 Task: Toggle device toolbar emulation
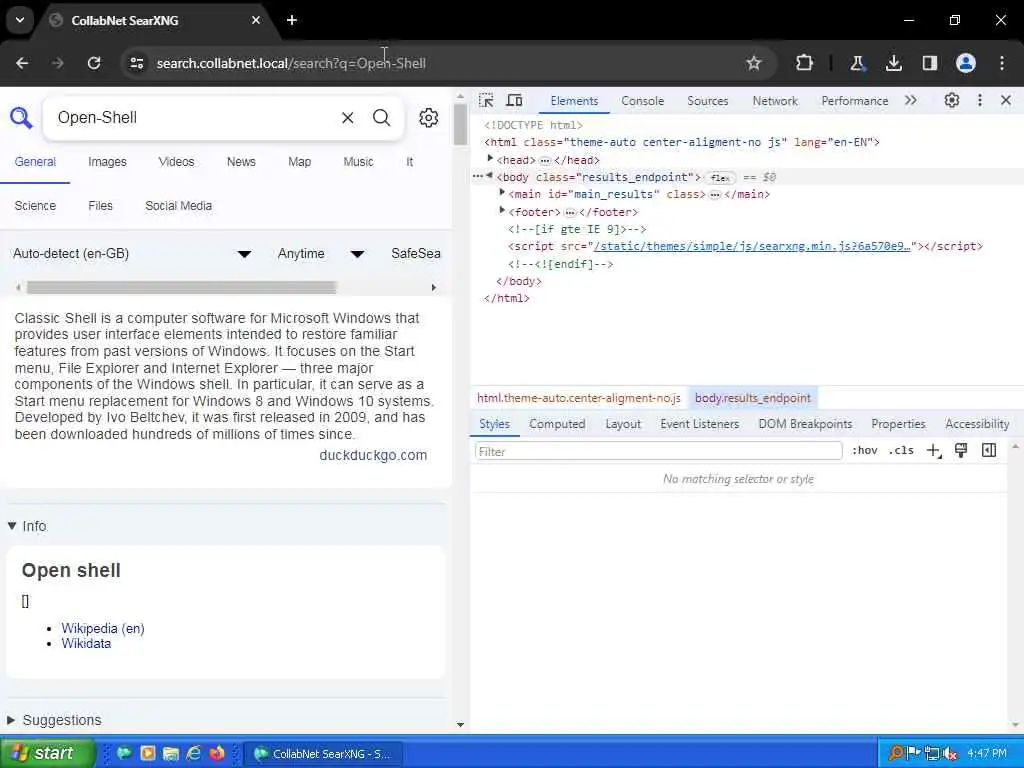pyautogui.click(x=515, y=101)
